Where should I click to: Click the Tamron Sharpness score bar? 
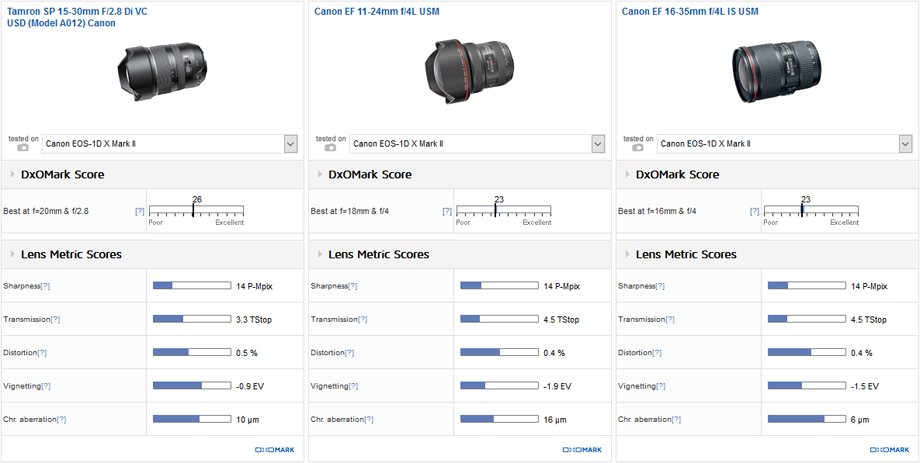(192, 286)
